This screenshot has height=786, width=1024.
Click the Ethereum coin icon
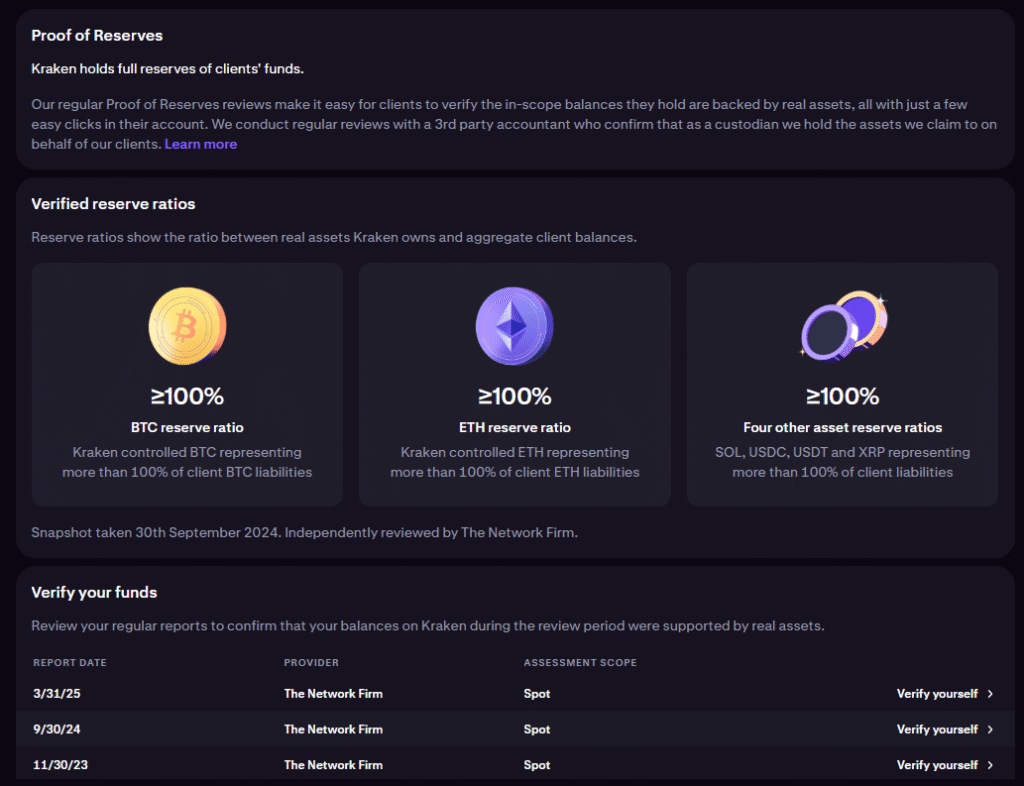514,325
